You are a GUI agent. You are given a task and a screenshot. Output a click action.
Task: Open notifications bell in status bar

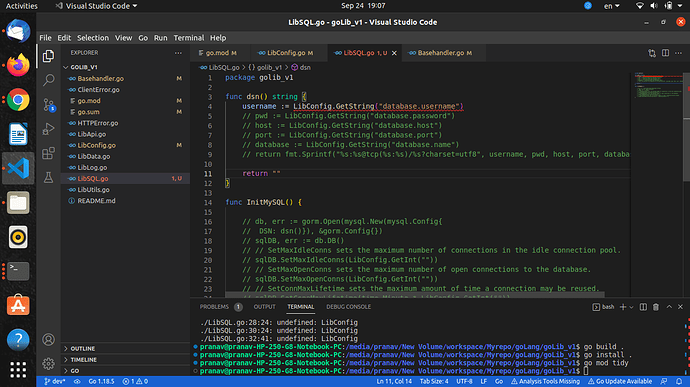coord(679,381)
